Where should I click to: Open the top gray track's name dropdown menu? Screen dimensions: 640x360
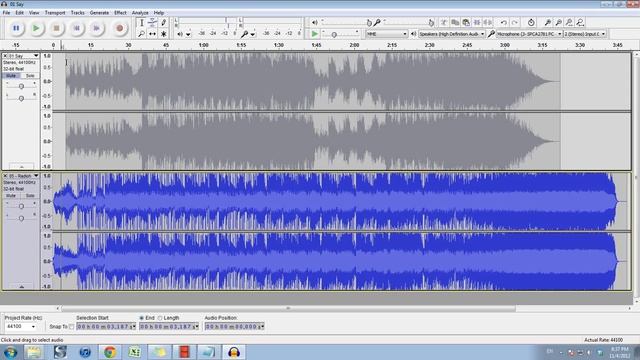[23, 56]
